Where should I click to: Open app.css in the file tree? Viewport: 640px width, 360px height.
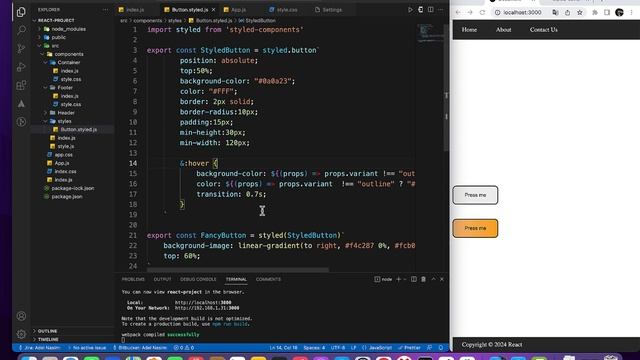pos(64,155)
